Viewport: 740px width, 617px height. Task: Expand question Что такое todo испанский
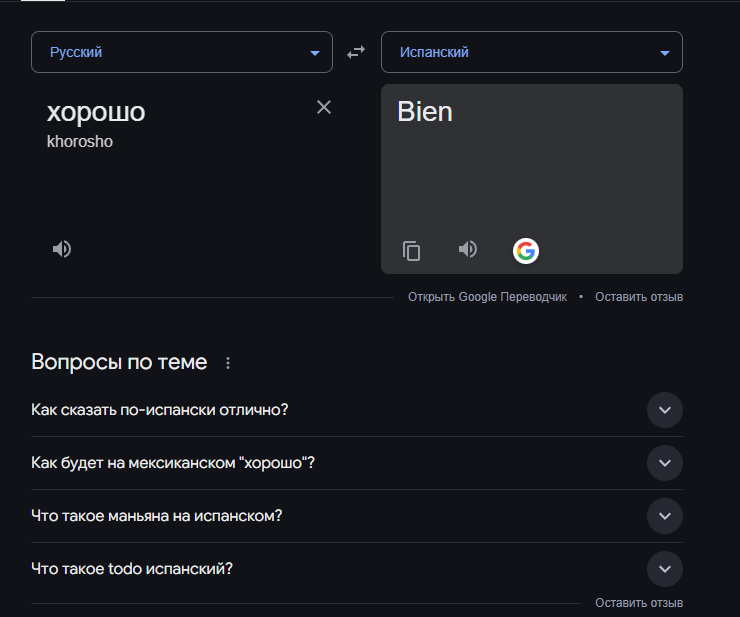[x=664, y=568]
